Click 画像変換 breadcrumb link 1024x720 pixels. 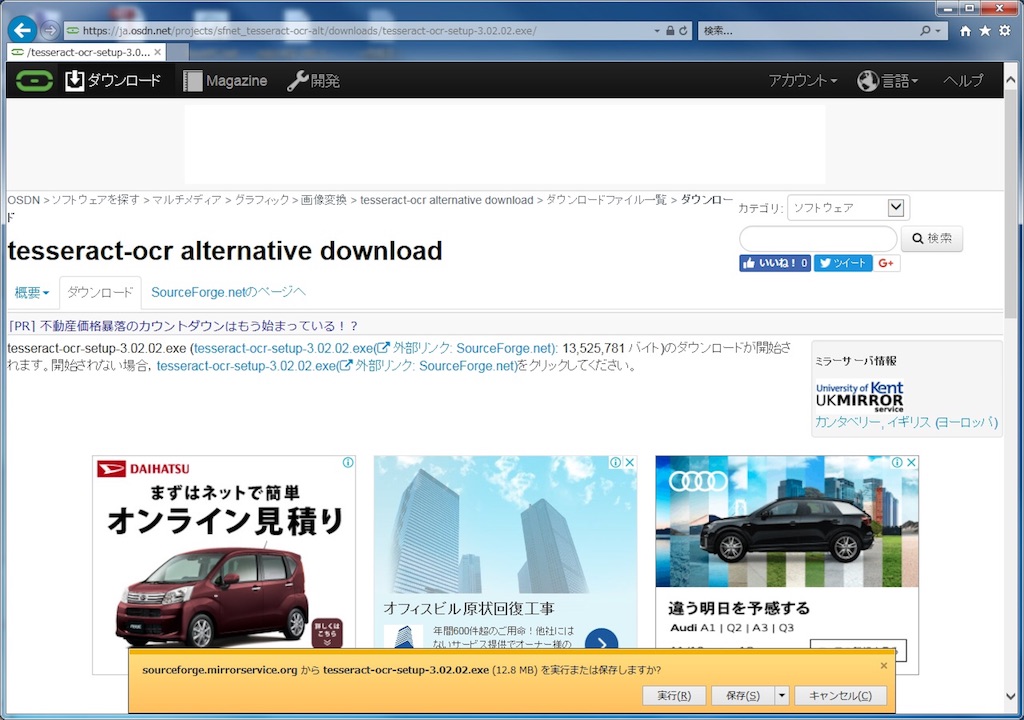(323, 200)
